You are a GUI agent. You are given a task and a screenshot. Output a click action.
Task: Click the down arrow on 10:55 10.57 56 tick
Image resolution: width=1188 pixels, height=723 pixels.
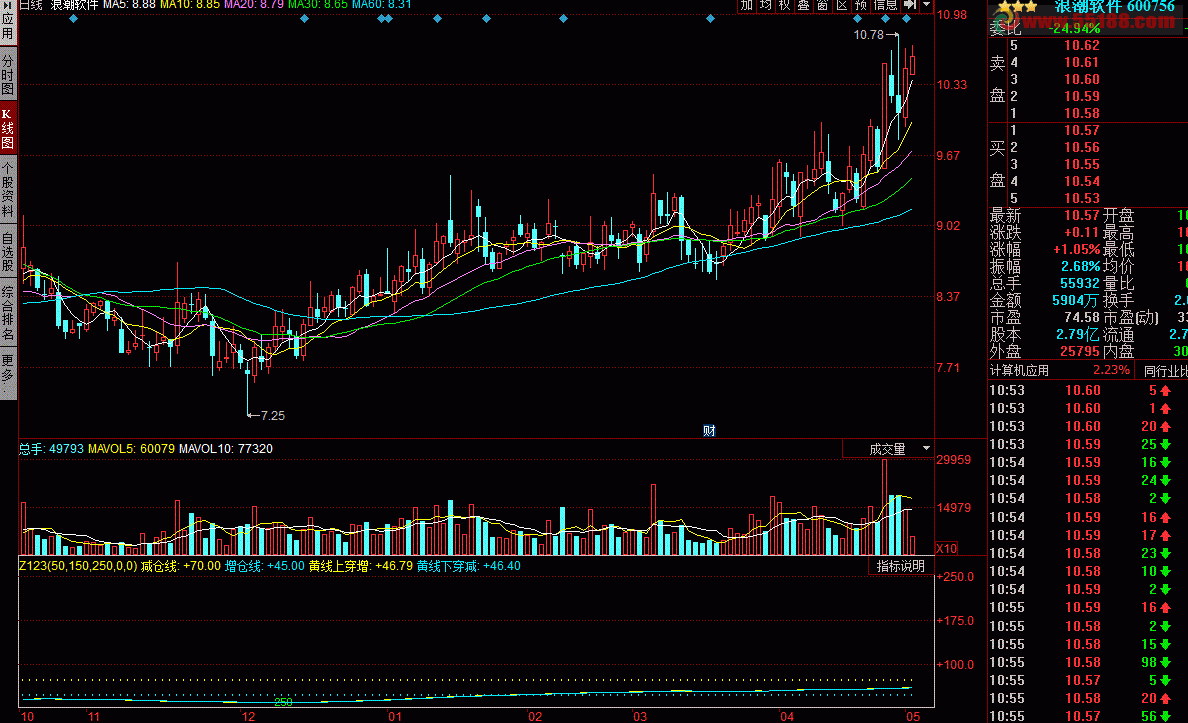point(1165,716)
